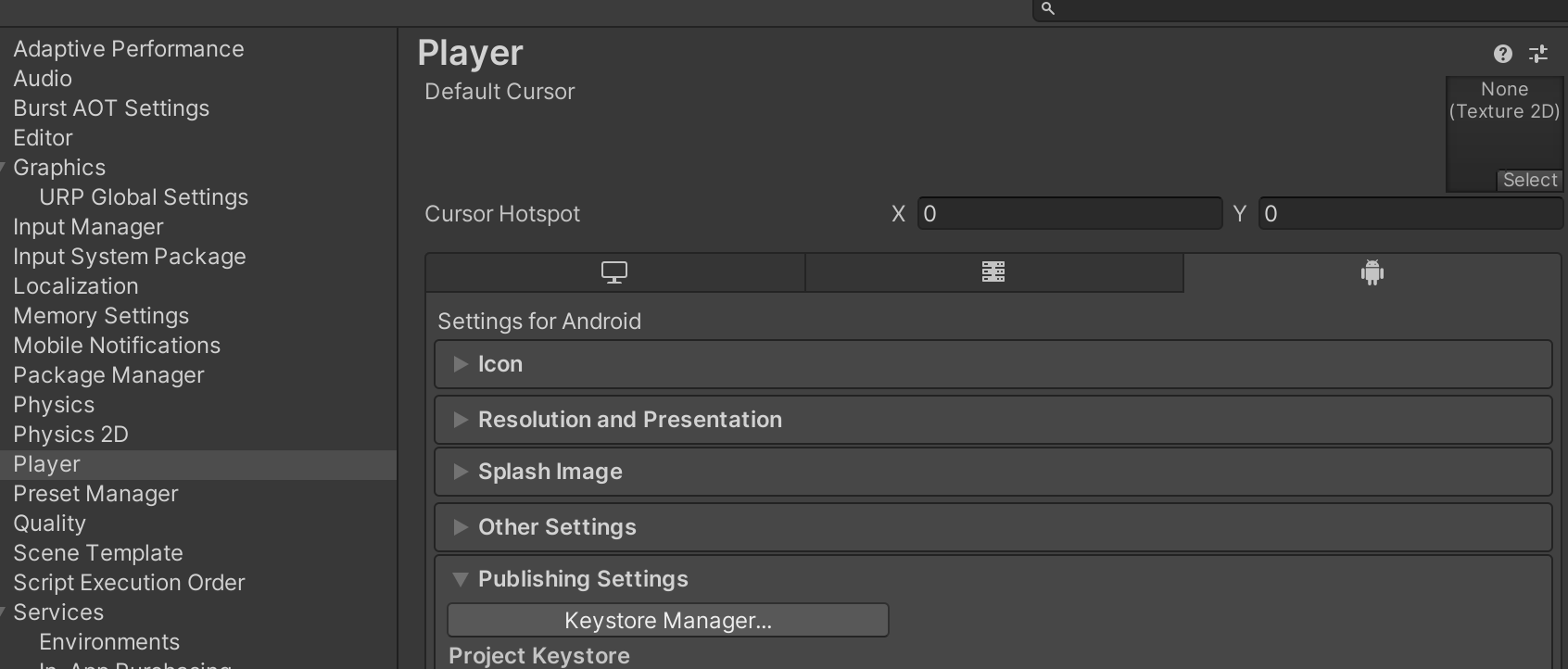Click the search magnifier icon
The height and width of the screenshot is (669, 1568).
[1048, 8]
